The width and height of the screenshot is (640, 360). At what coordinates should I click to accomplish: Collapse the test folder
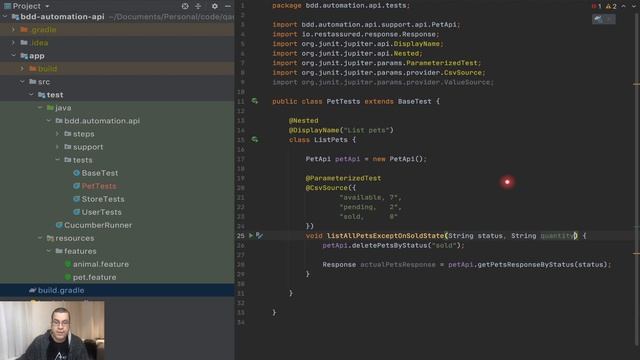pyautogui.click(x=31, y=95)
